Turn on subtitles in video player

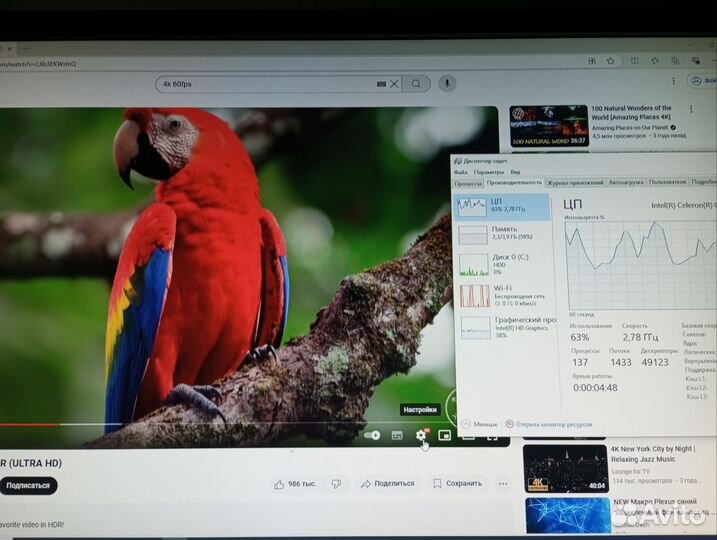coord(397,435)
